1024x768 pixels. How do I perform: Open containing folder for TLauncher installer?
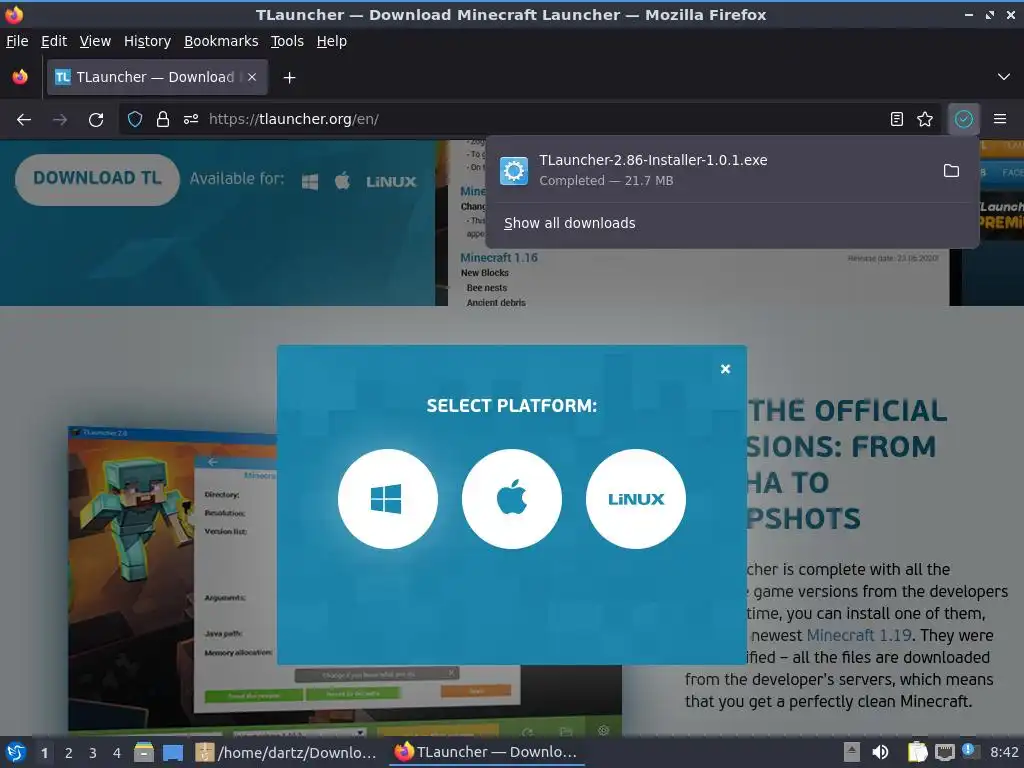pyautogui.click(x=952, y=170)
